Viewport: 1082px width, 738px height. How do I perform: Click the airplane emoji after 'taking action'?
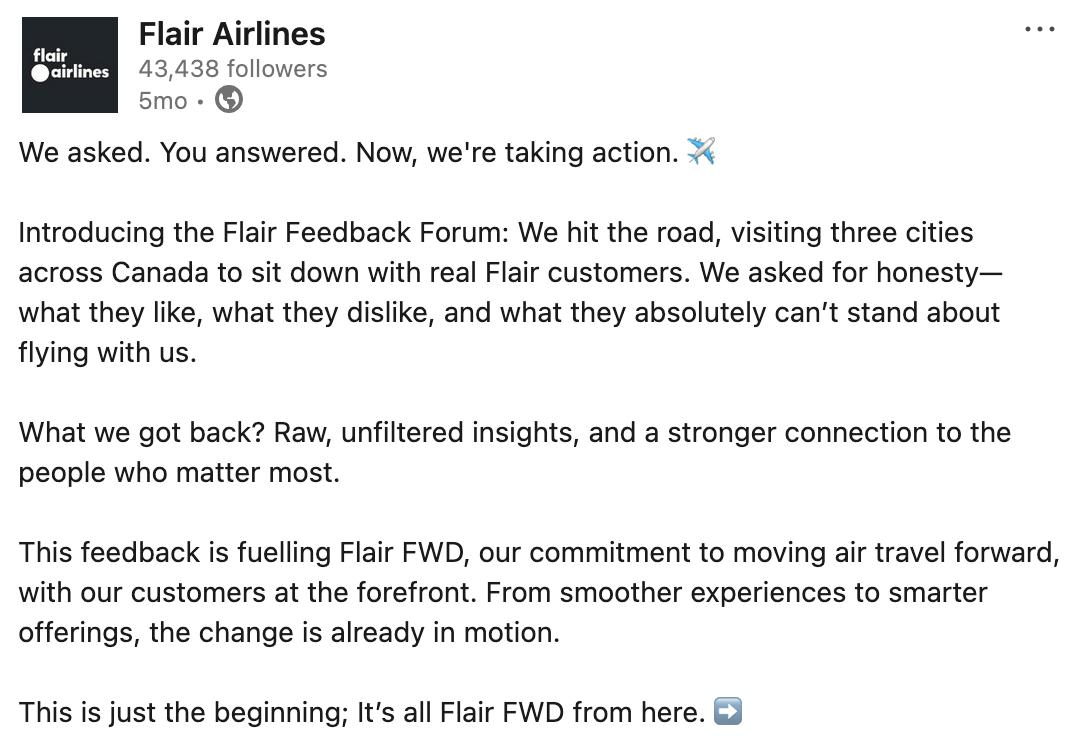(x=701, y=153)
